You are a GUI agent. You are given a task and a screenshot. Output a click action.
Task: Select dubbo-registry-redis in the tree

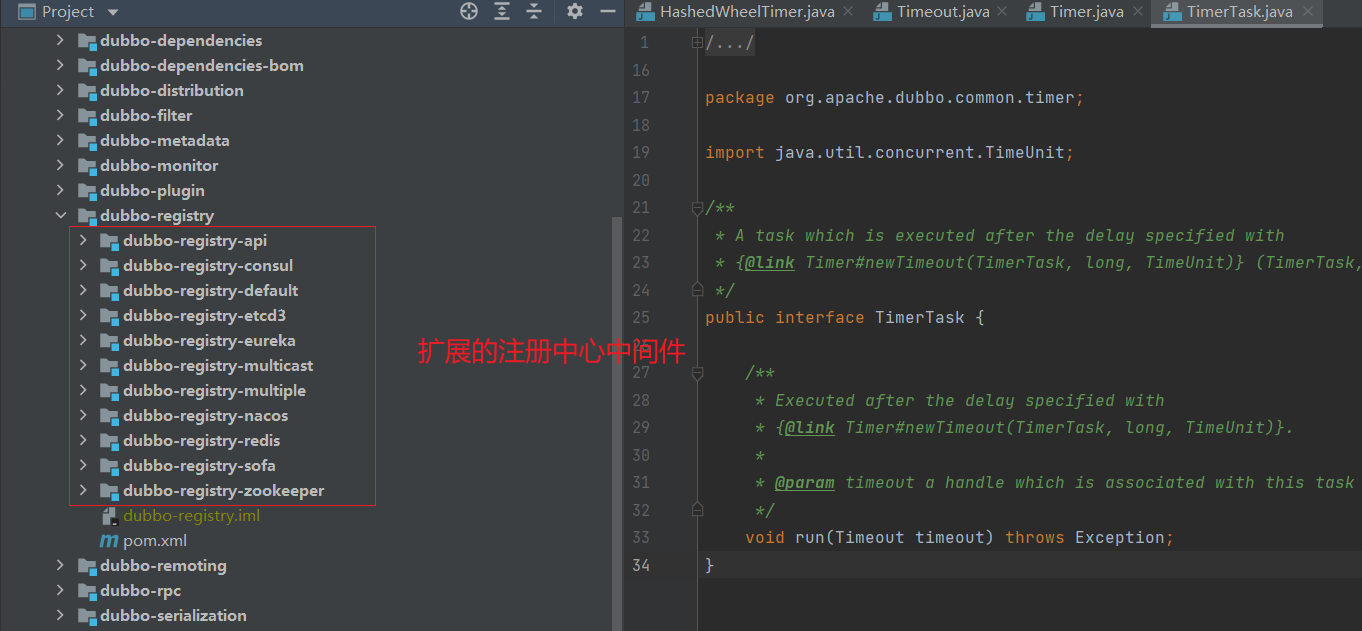[x=202, y=440]
